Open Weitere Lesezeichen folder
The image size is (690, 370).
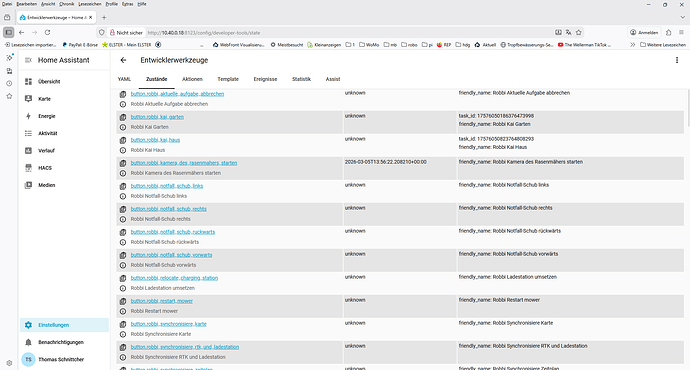[x=663, y=45]
